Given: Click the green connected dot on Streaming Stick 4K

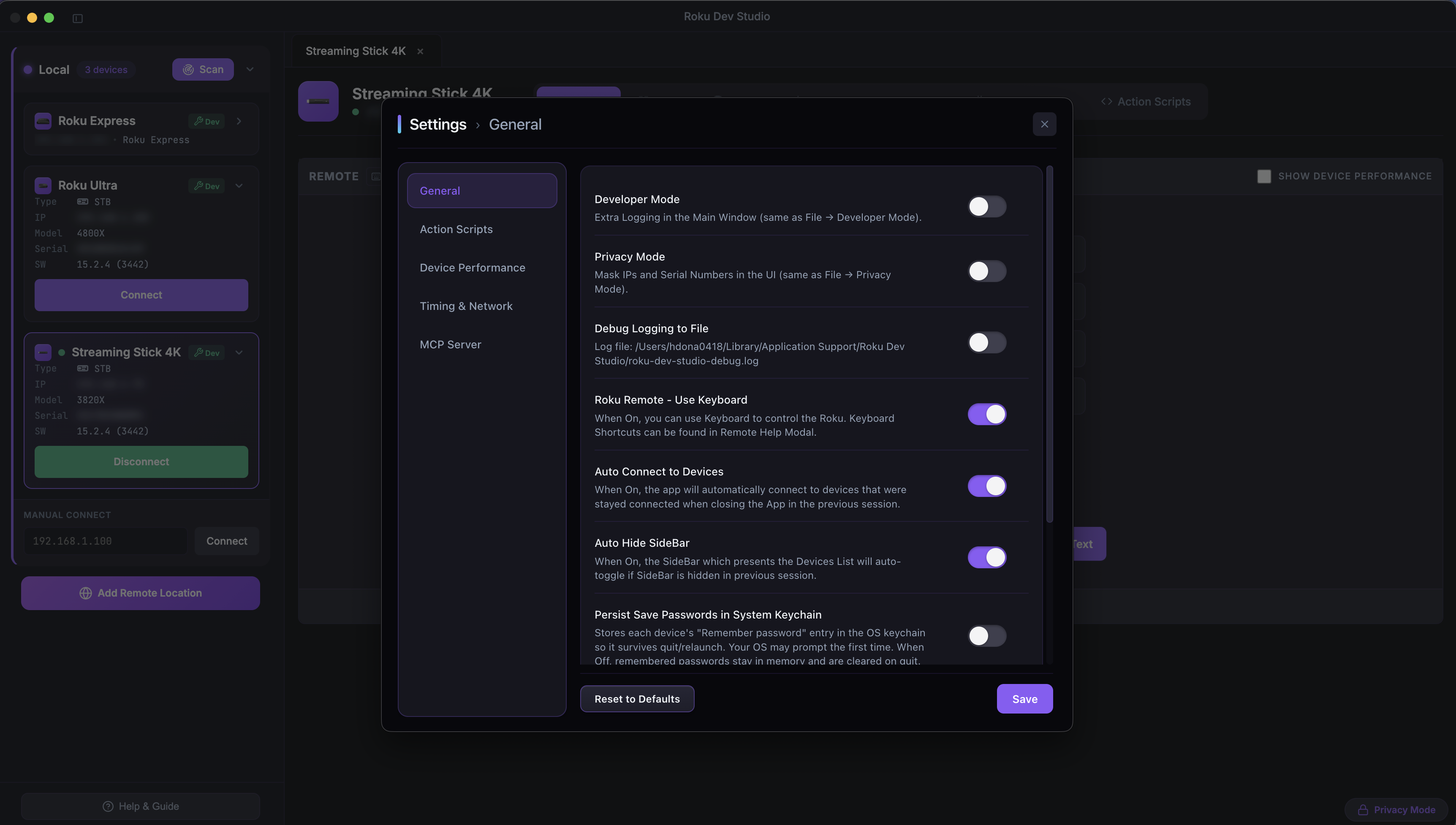Looking at the screenshot, I should click(61, 353).
